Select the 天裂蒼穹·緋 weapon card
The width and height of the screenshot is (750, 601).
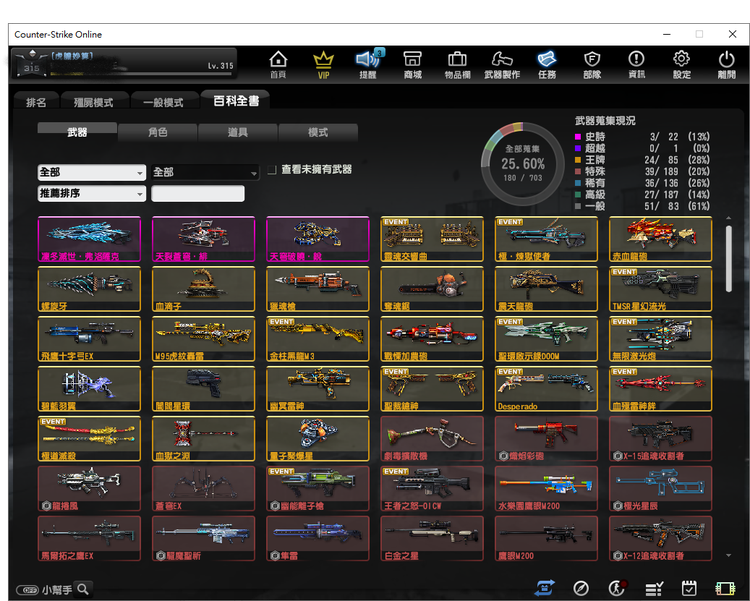click(203, 239)
